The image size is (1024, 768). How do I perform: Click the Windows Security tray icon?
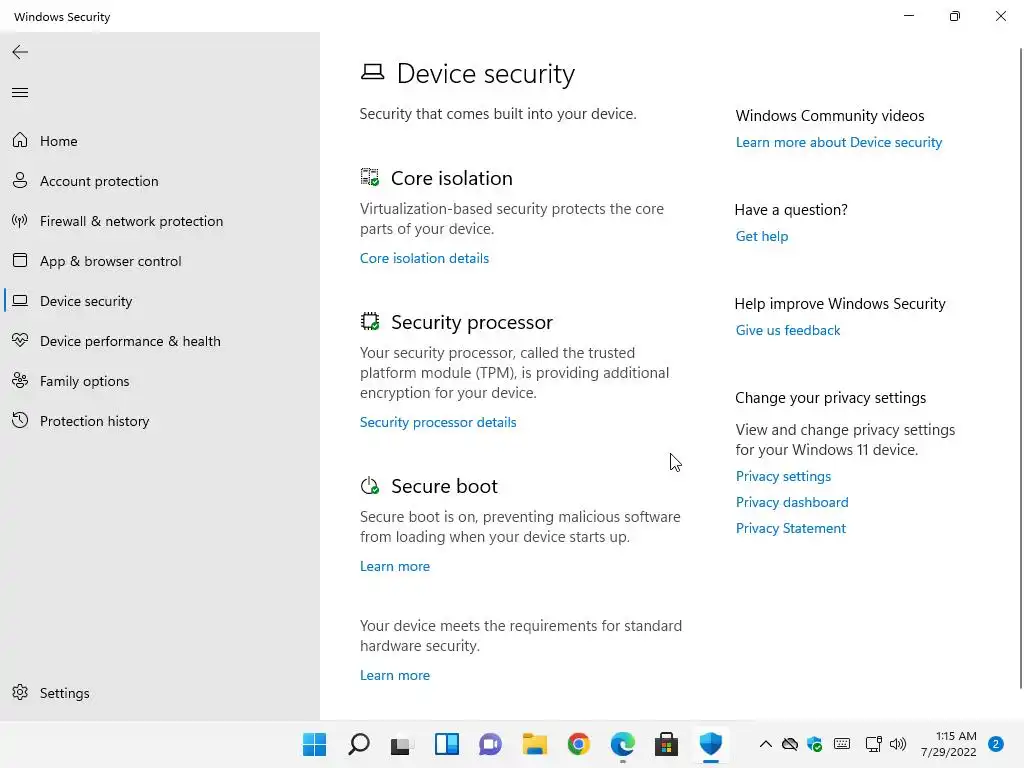pyautogui.click(x=814, y=744)
